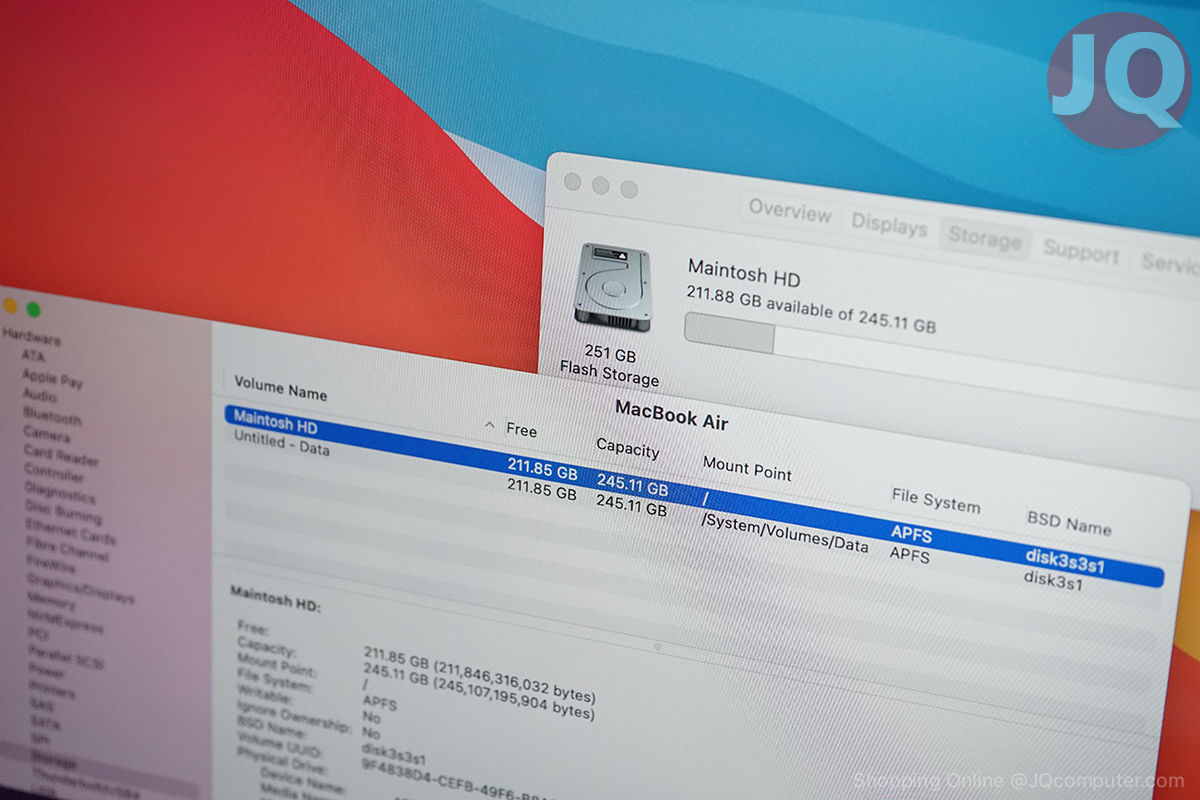The width and height of the screenshot is (1200, 800).
Task: Select NVMExpress in the sidebar
Action: (x=65, y=622)
